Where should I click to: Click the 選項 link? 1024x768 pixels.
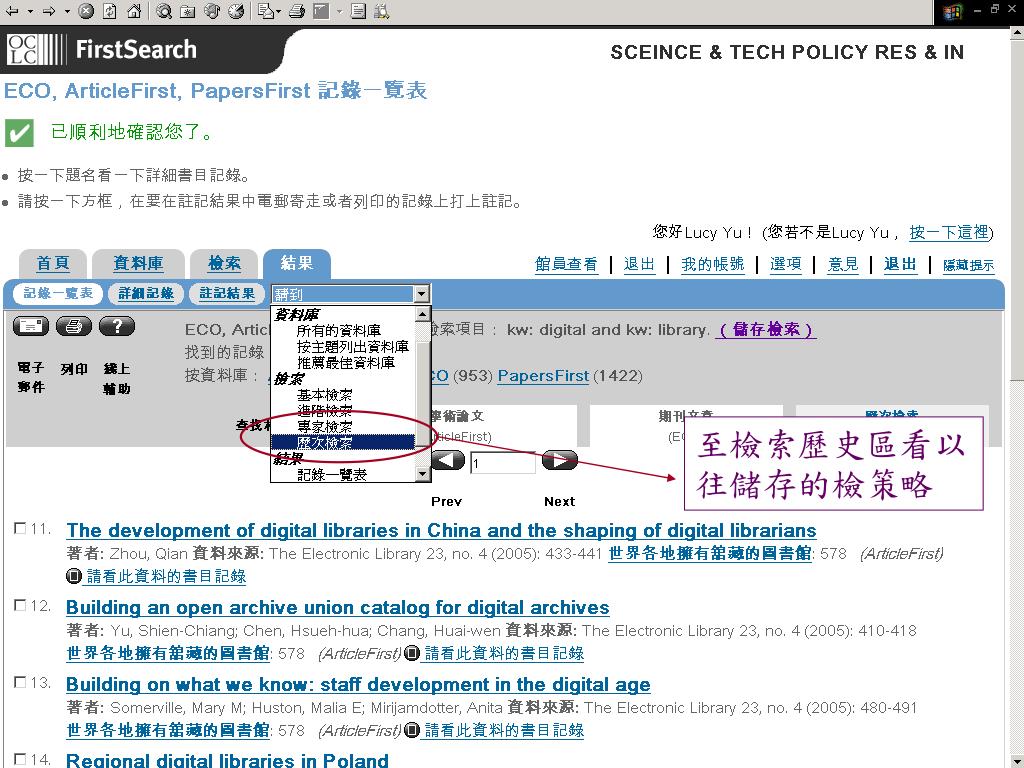click(786, 264)
